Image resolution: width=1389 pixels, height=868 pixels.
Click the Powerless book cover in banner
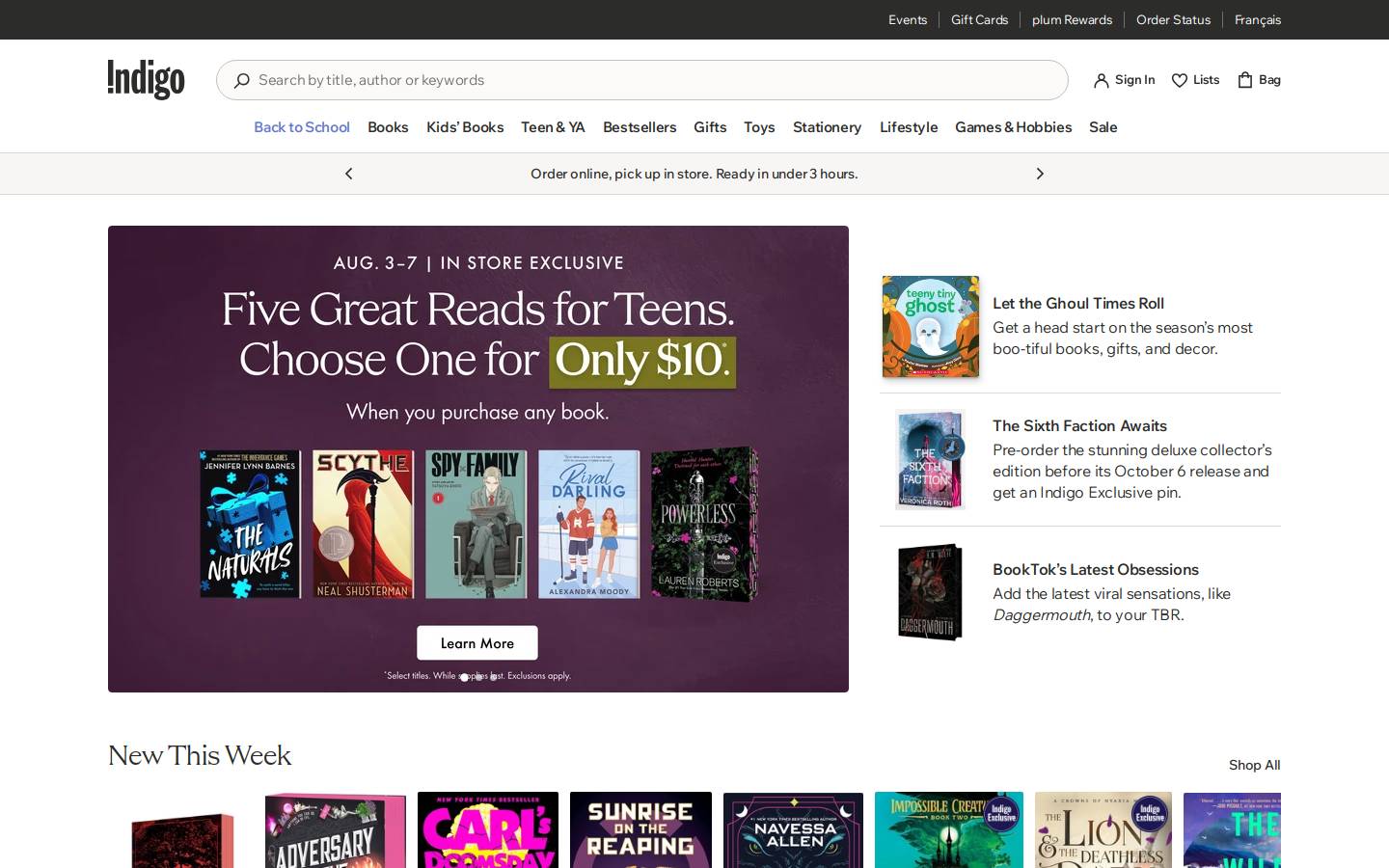pyautogui.click(x=703, y=525)
